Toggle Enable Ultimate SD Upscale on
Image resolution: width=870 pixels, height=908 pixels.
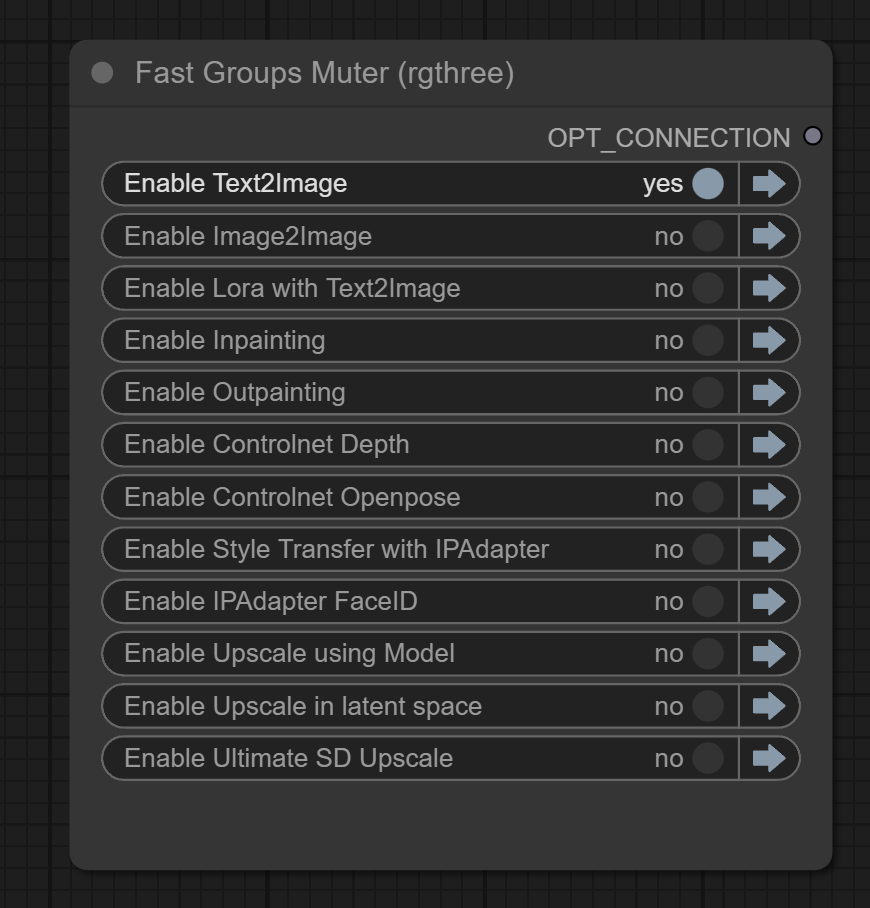pos(707,758)
